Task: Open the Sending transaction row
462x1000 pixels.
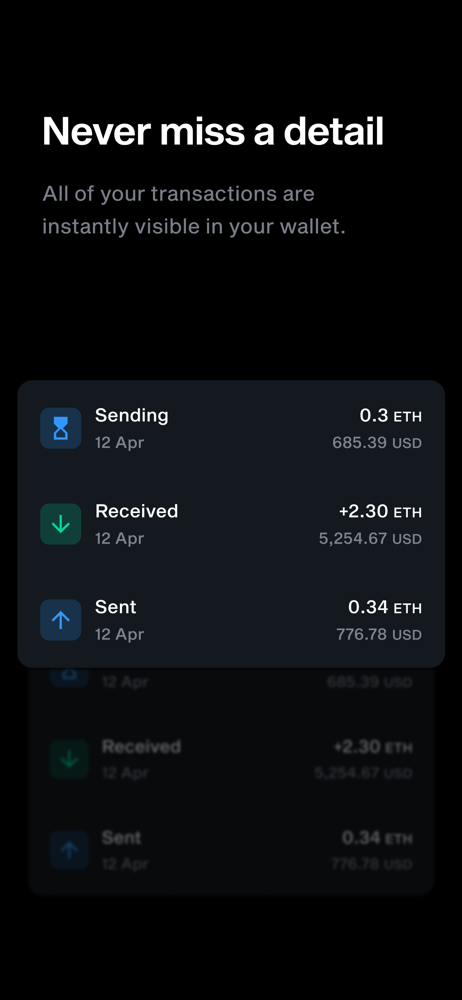Action: tap(231, 428)
